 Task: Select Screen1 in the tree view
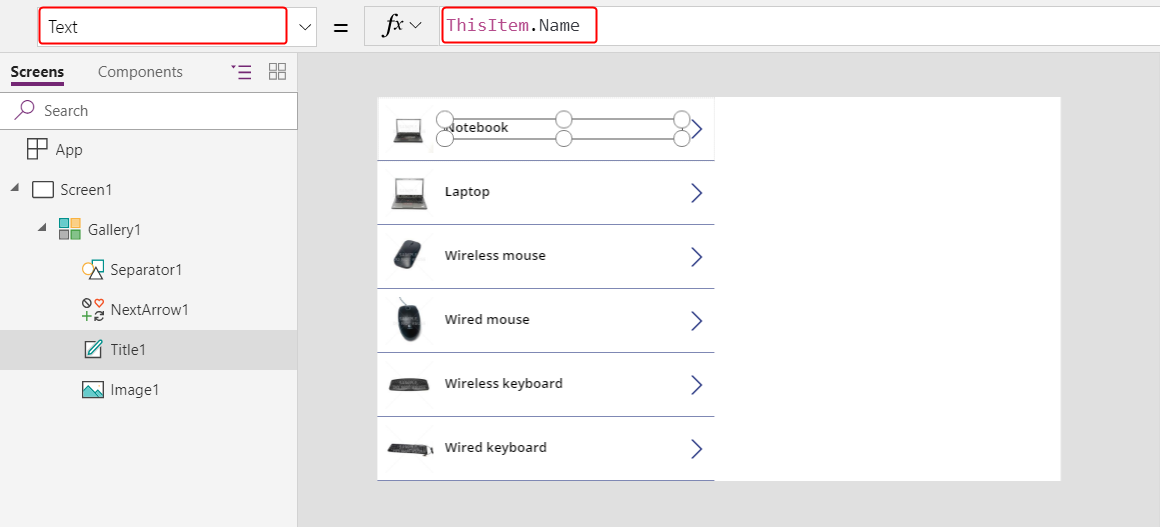(x=149, y=189)
